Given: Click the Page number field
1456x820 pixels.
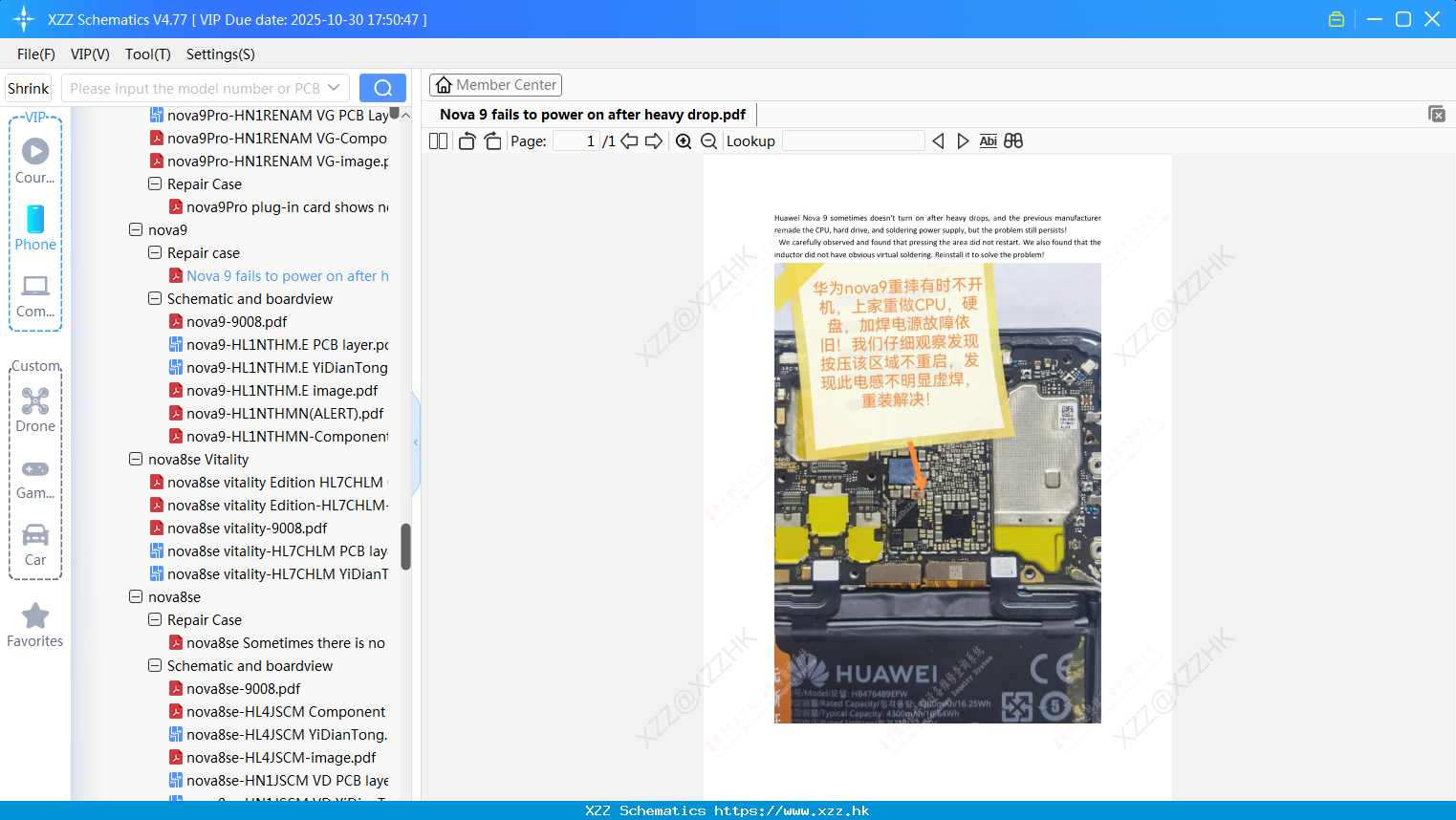Looking at the screenshot, I should coord(576,141).
